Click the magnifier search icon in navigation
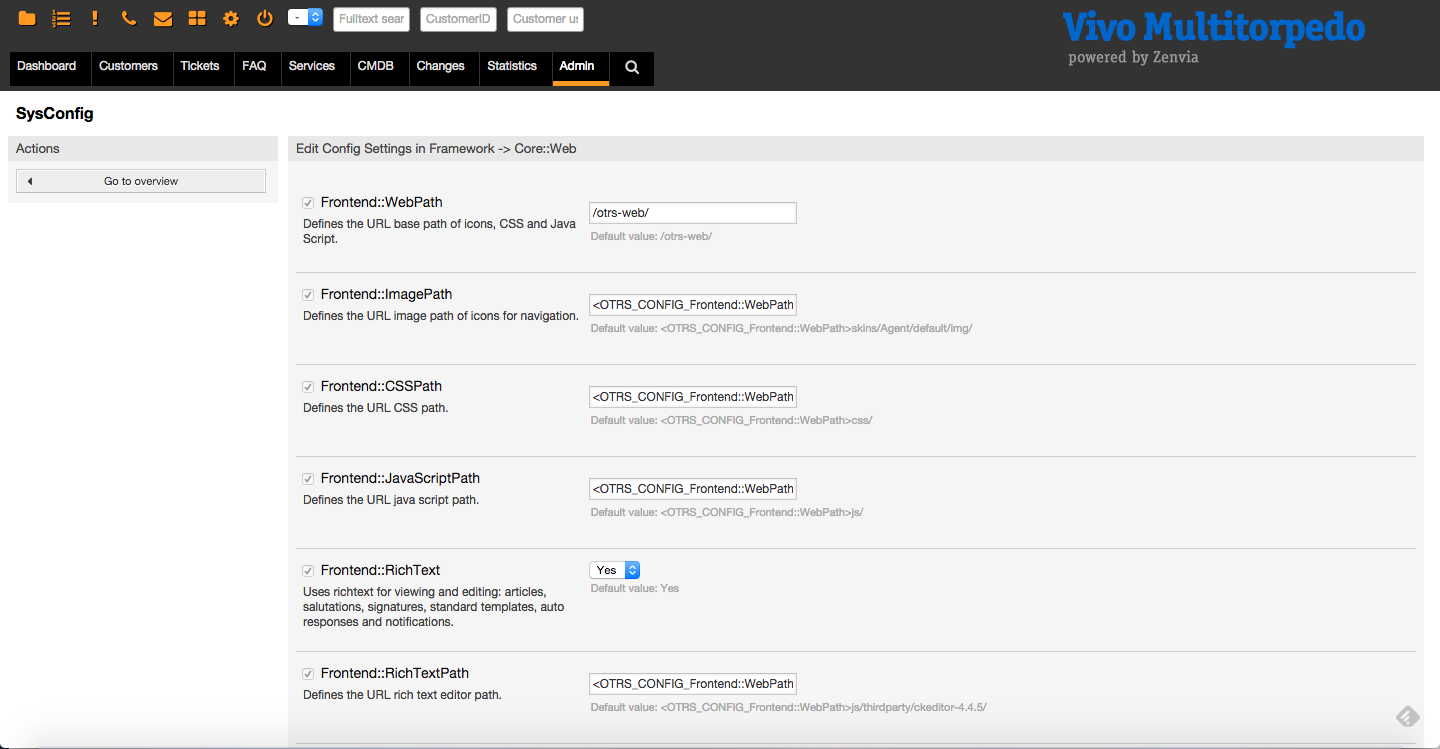 pyautogui.click(x=632, y=67)
